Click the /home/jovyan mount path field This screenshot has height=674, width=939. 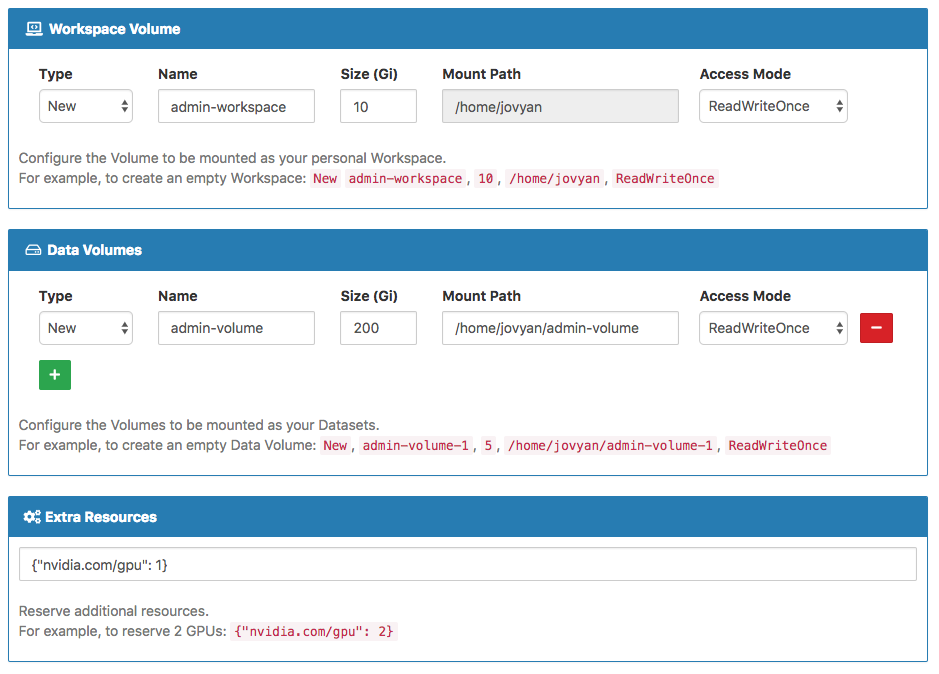(x=560, y=106)
